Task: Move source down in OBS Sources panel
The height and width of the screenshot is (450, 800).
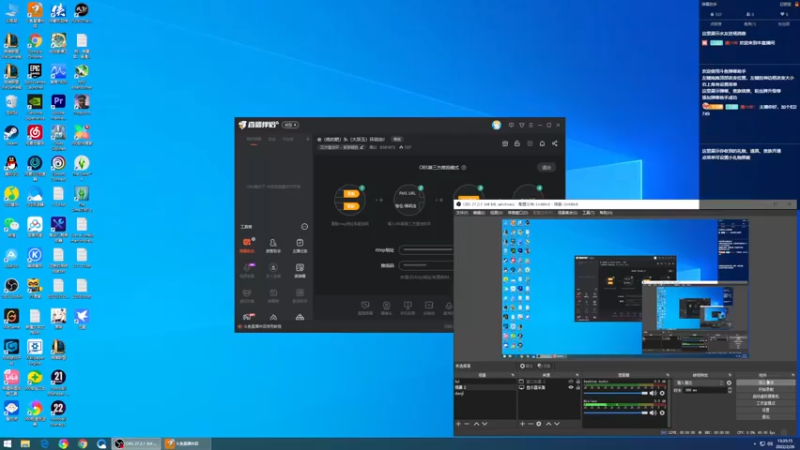Action: (557, 424)
